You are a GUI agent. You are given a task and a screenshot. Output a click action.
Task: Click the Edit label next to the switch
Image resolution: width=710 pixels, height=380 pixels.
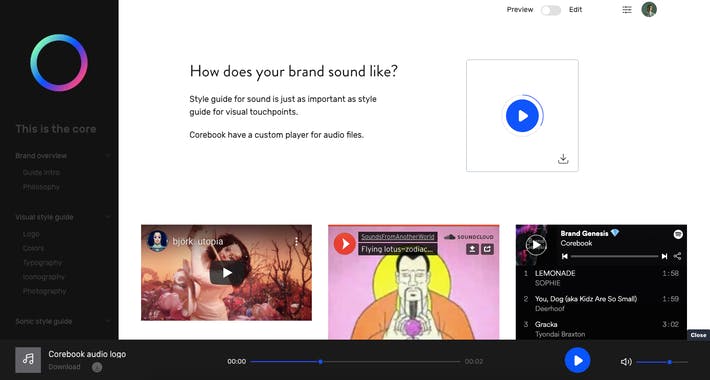tap(576, 10)
